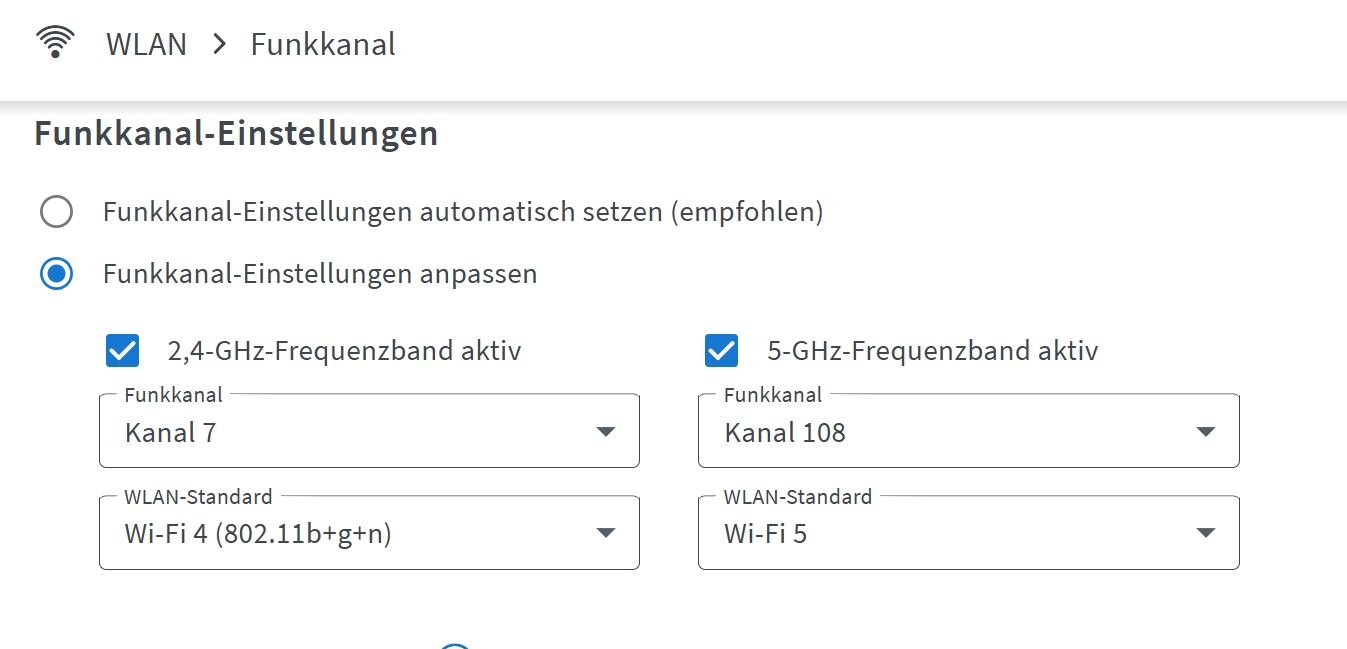Click the 'Wi-Fi 4 (802.11b+g+n)' value
The image size is (1347, 649).
pos(258,534)
